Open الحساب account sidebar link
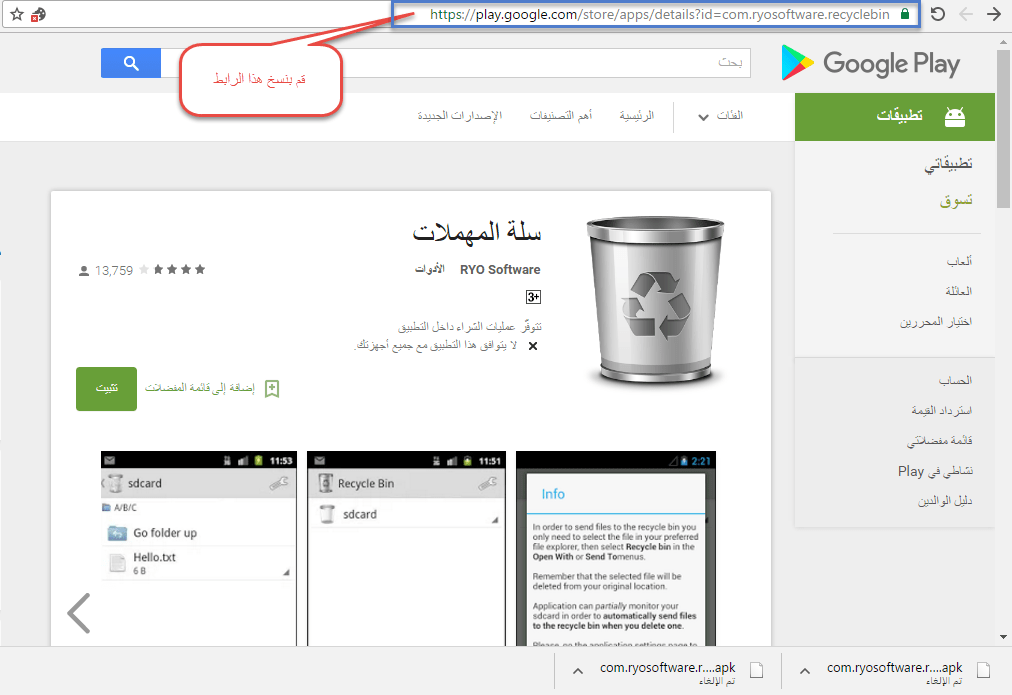Screen dimensions: 1012x695 (955, 380)
